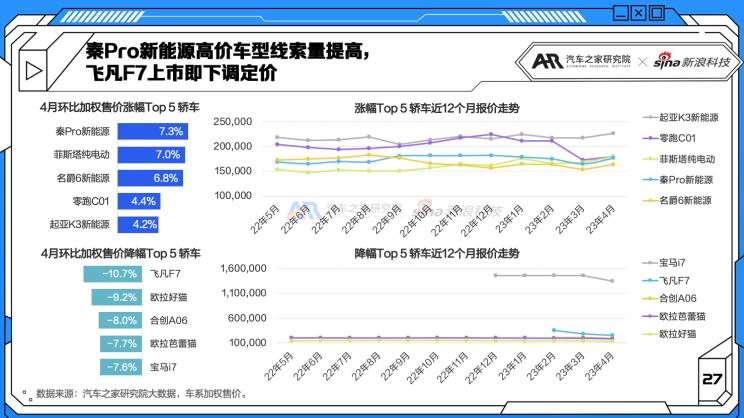Click 秦Pro新能源 legend entry
Viewport: 744px width, 418px height.
(678, 179)
